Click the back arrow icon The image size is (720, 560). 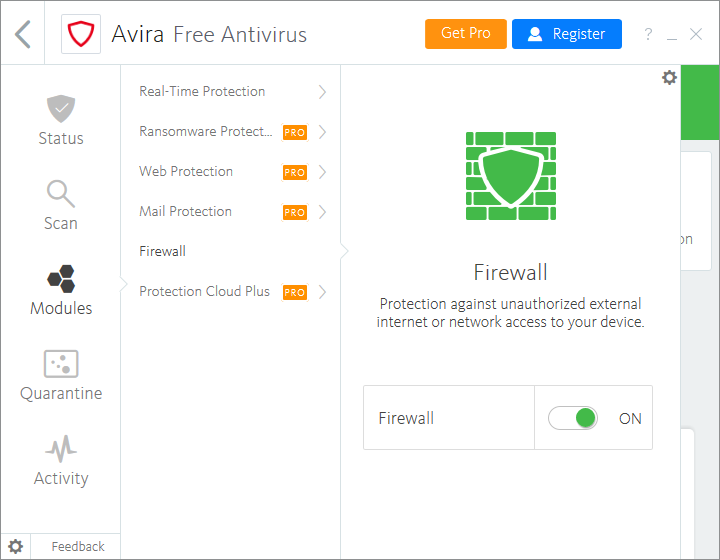click(23, 34)
